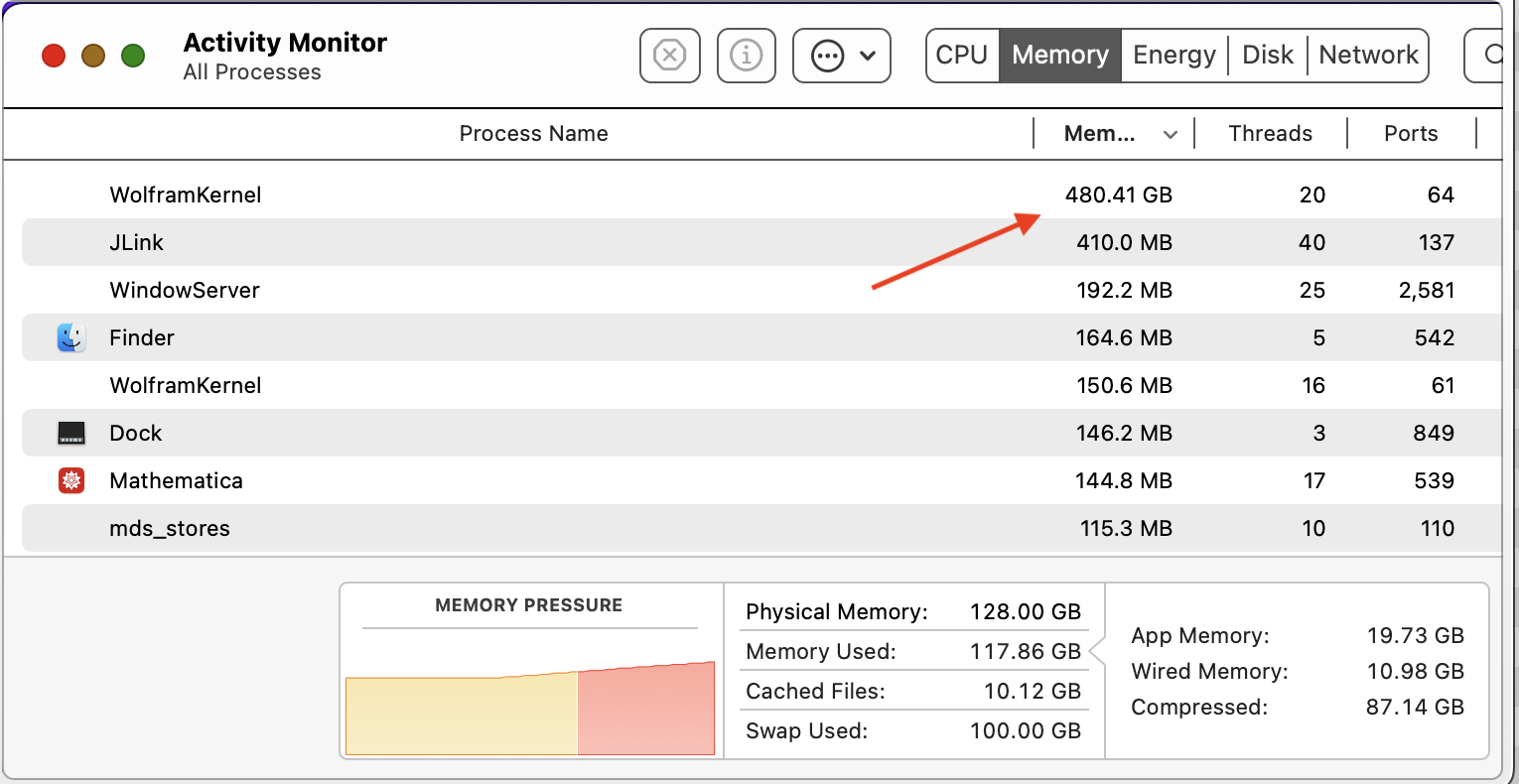Sort processes by Process Name header
Viewport: 1519px width, 784px height.
point(533,134)
